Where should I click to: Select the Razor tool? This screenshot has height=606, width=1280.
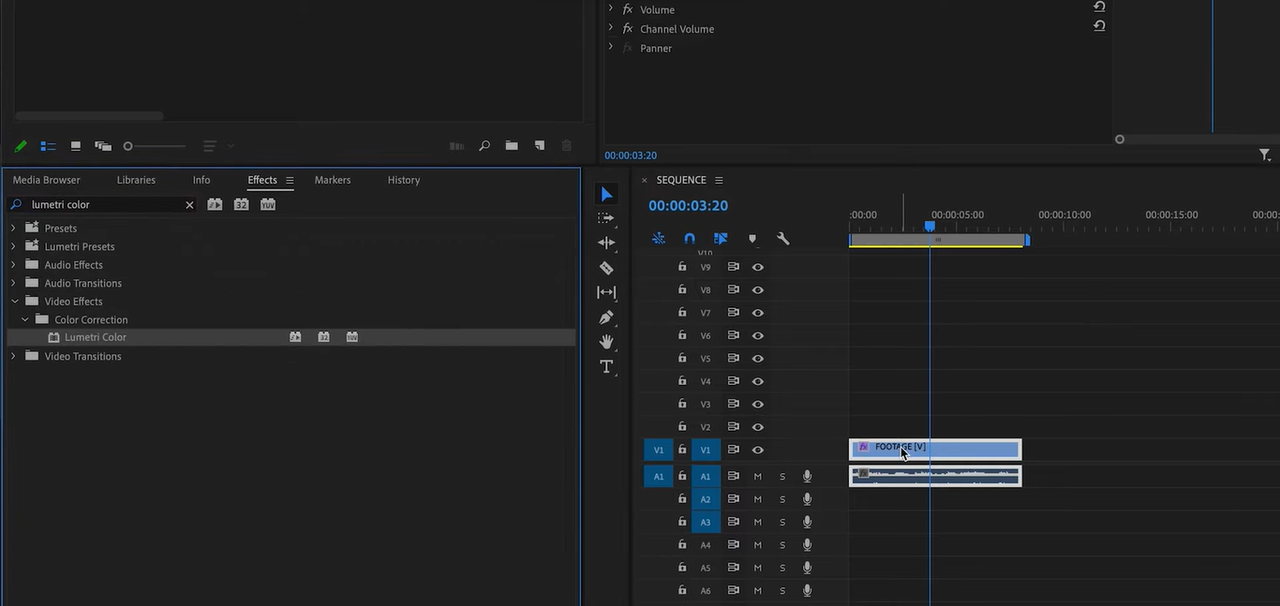(x=606, y=268)
